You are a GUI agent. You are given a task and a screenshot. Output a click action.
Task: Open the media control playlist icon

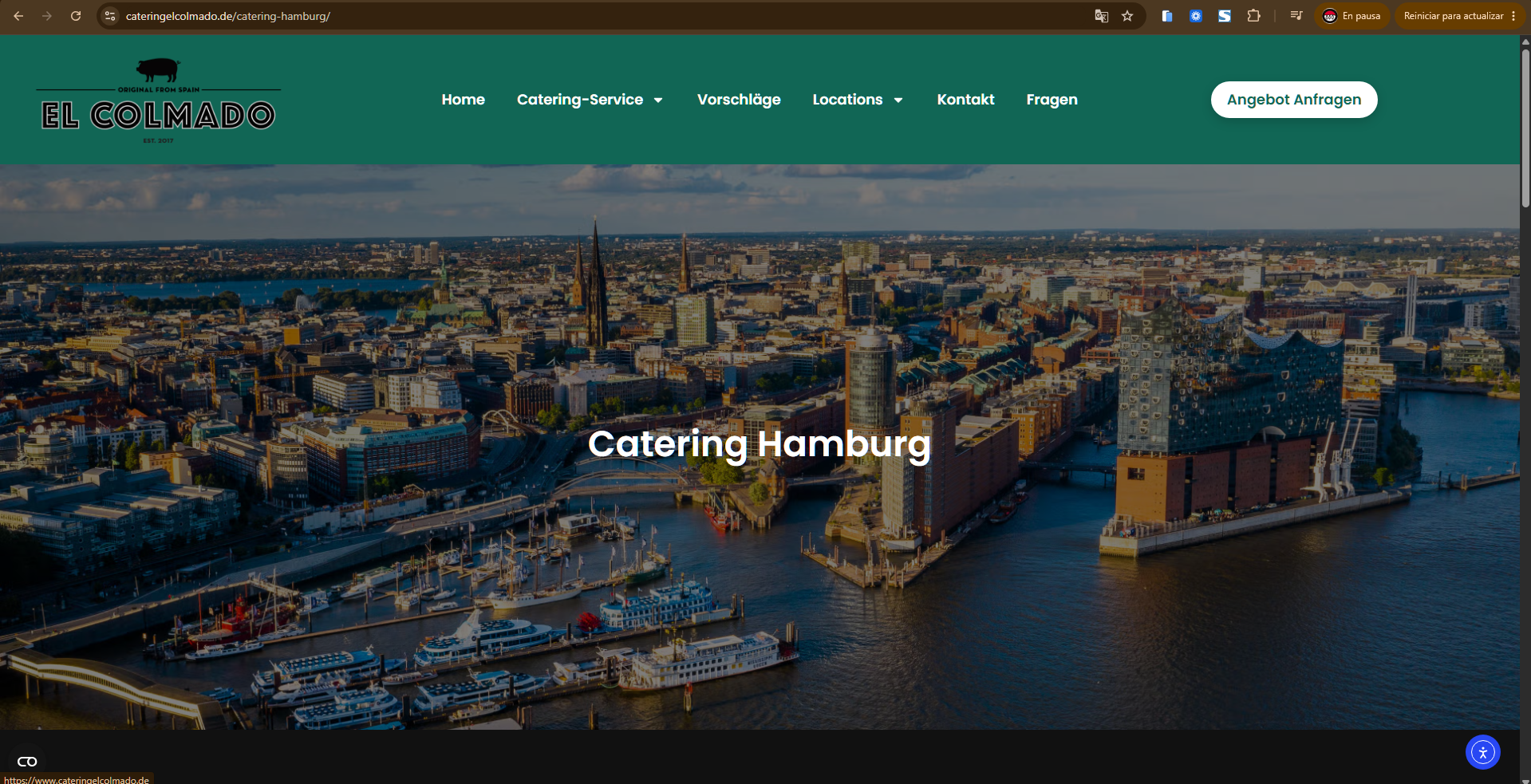tap(1296, 16)
